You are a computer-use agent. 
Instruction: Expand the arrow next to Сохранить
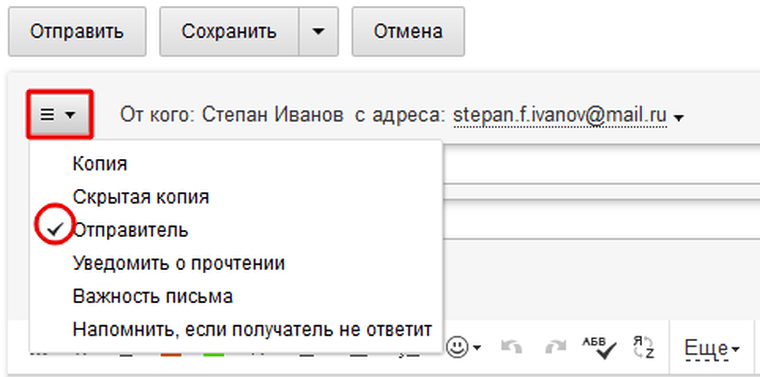(318, 31)
